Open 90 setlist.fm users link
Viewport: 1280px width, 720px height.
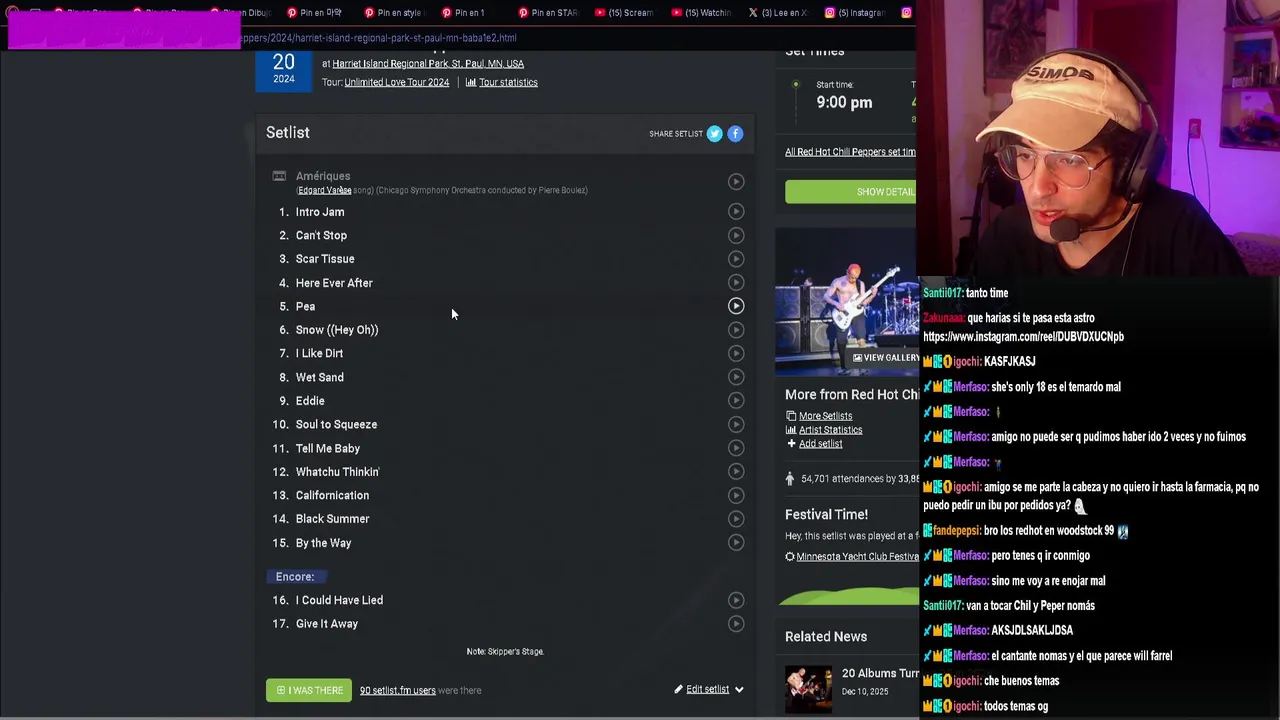tap(398, 690)
